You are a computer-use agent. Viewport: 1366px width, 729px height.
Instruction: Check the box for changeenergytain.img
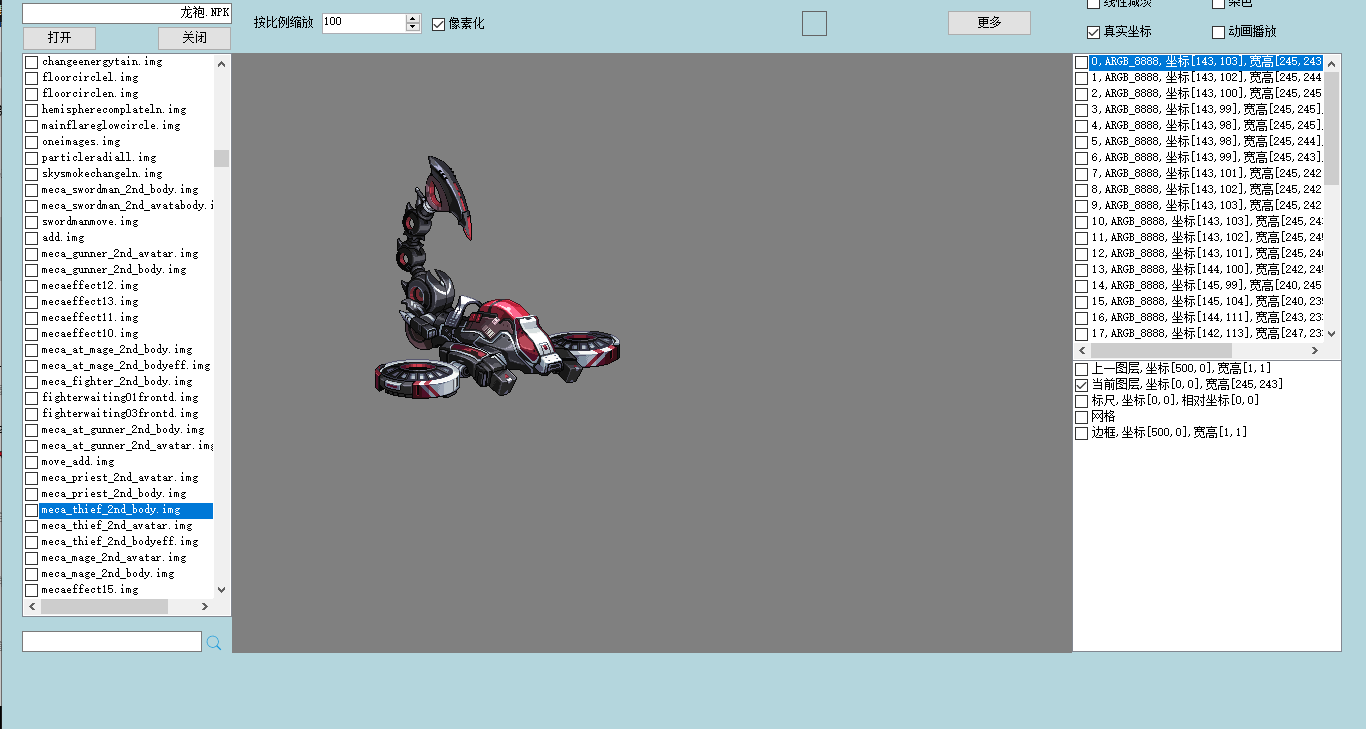[x=32, y=62]
